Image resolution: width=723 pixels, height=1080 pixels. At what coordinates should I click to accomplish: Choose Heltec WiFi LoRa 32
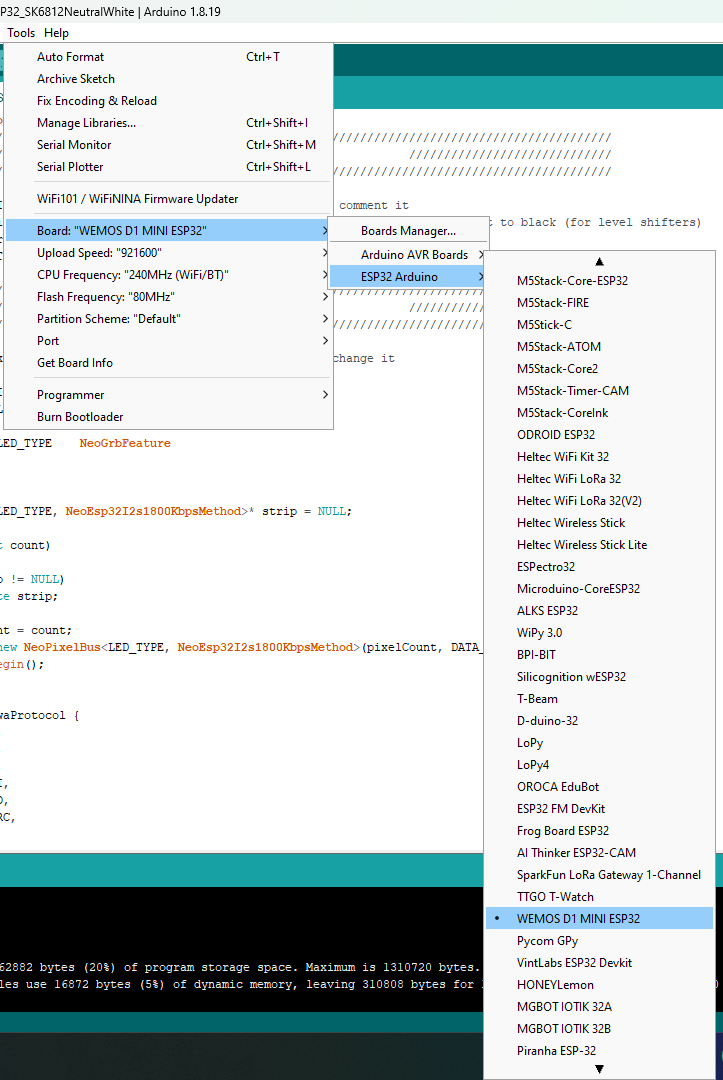tap(599, 479)
